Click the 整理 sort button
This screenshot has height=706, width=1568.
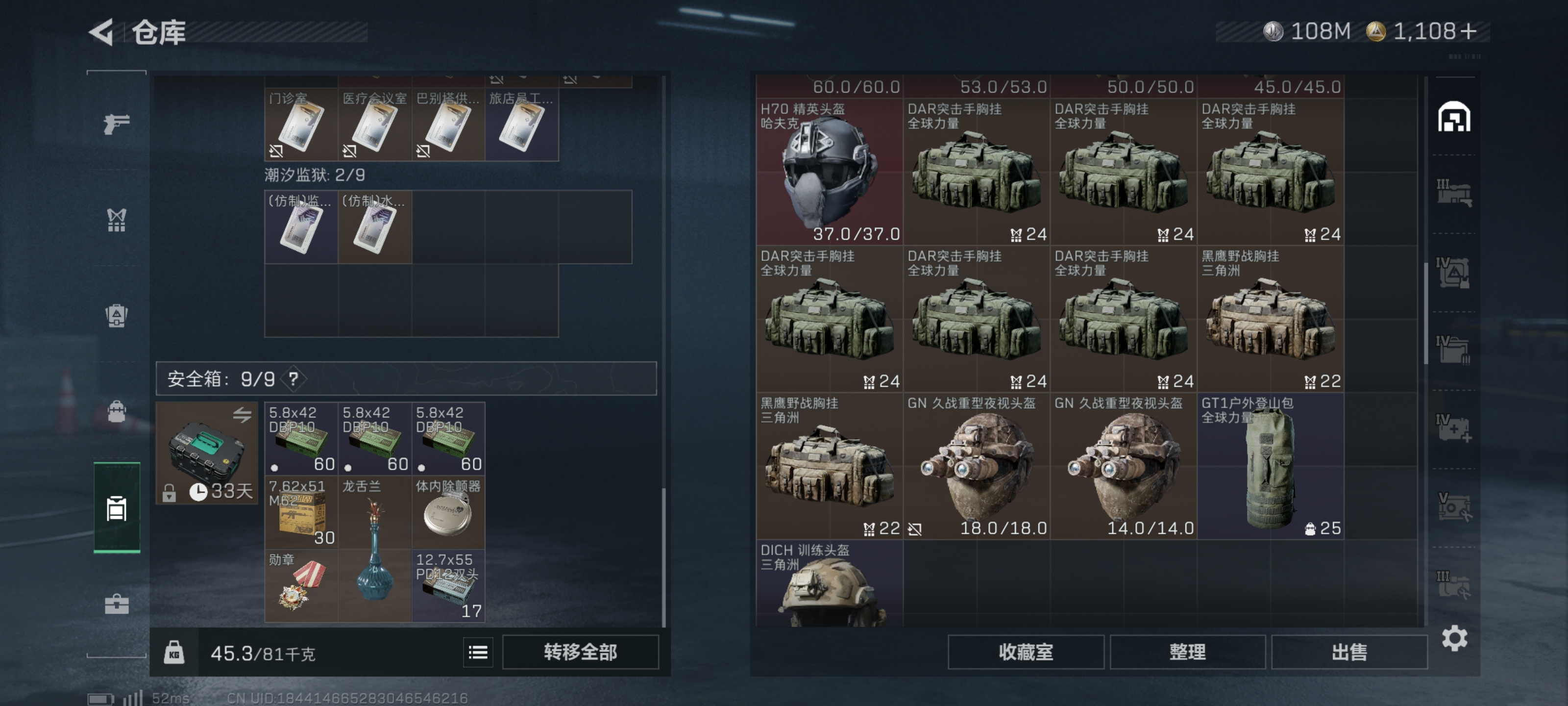click(x=1187, y=653)
